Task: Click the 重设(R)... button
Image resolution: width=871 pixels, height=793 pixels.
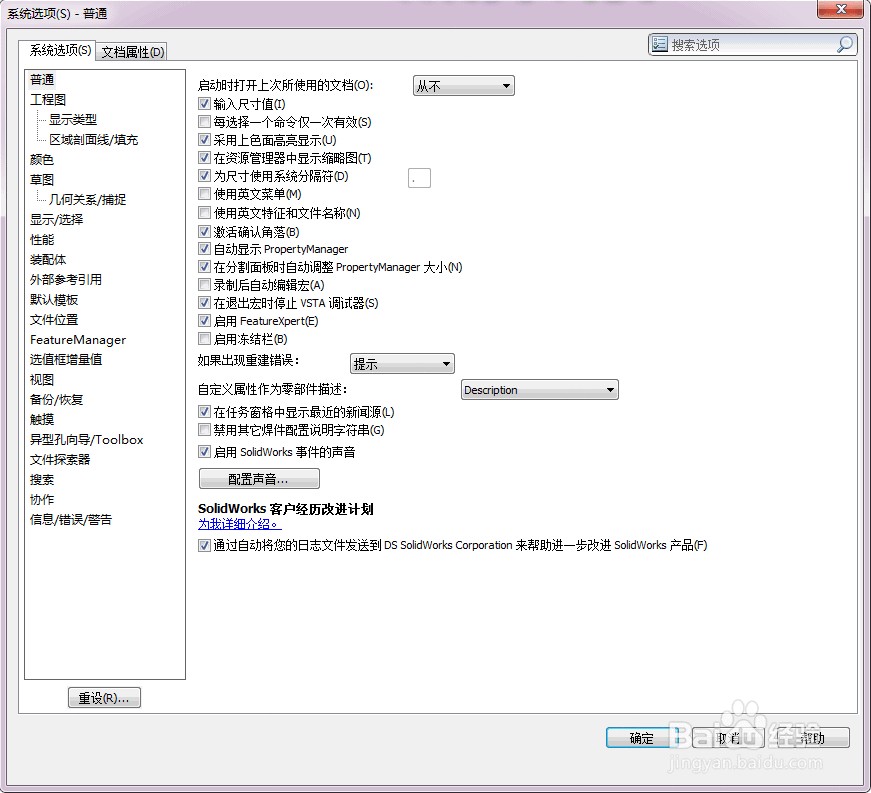Action: pos(104,698)
